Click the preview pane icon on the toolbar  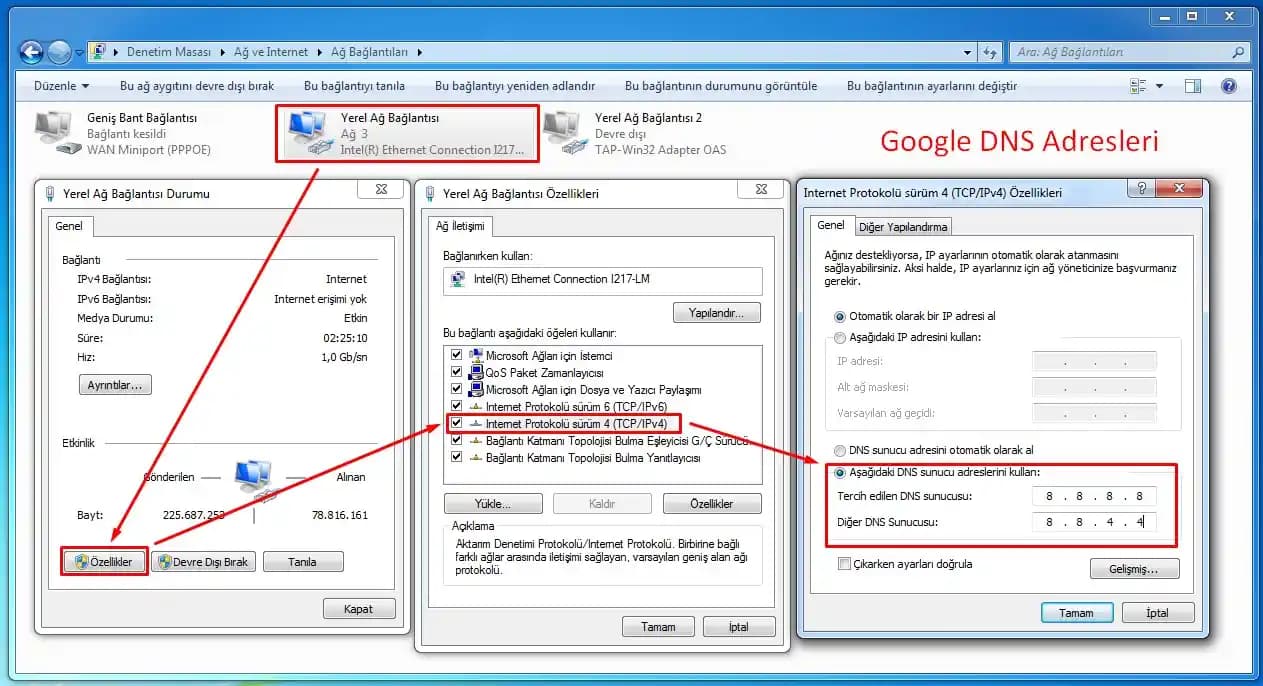(1192, 86)
